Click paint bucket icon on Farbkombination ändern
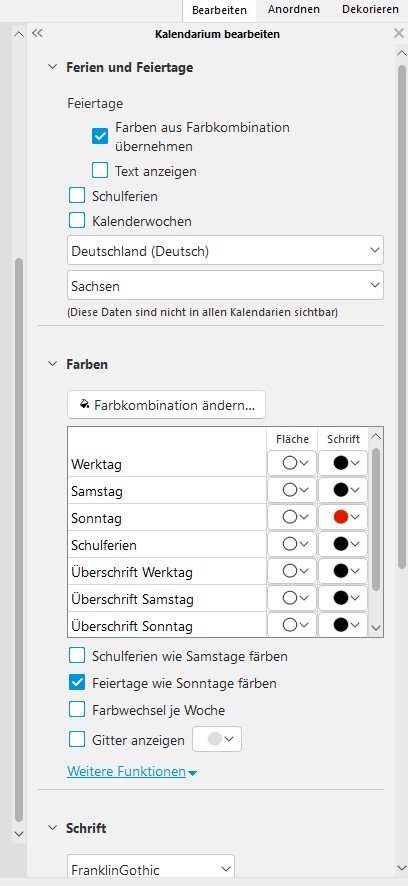408x886 pixels. point(85,405)
